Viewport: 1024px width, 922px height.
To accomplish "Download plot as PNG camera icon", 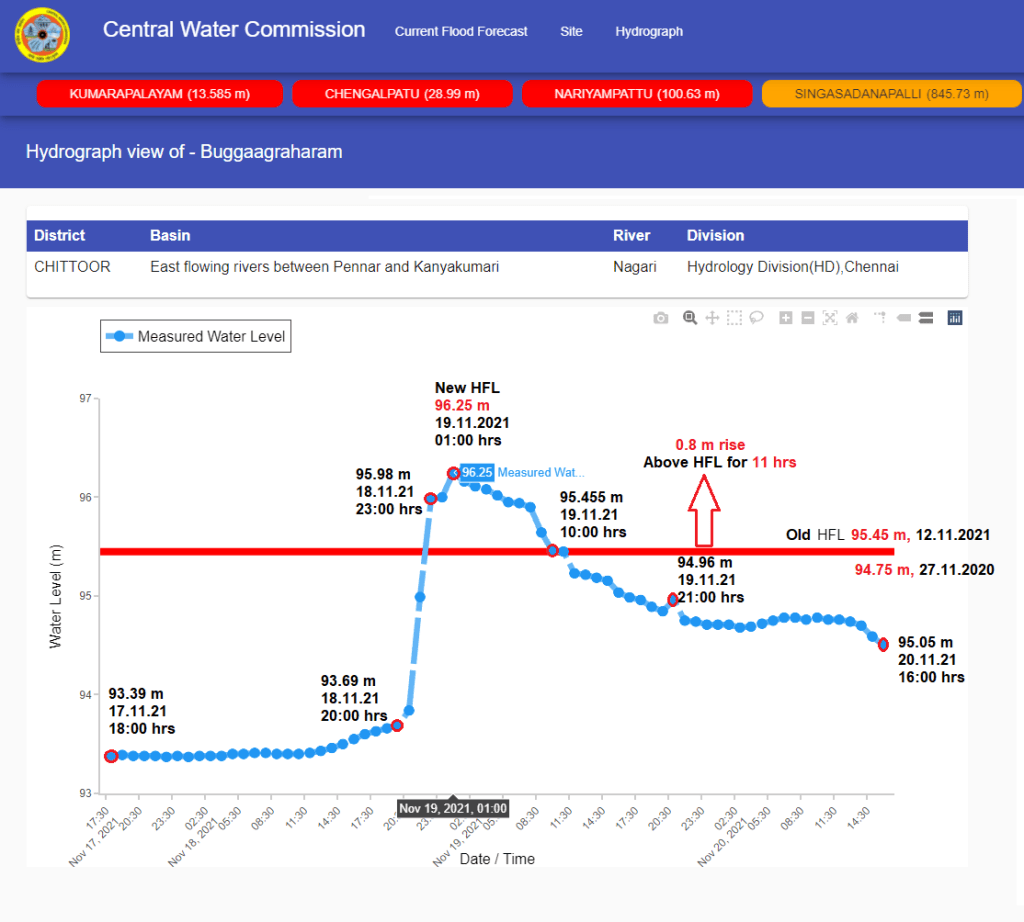I will click(x=661, y=318).
